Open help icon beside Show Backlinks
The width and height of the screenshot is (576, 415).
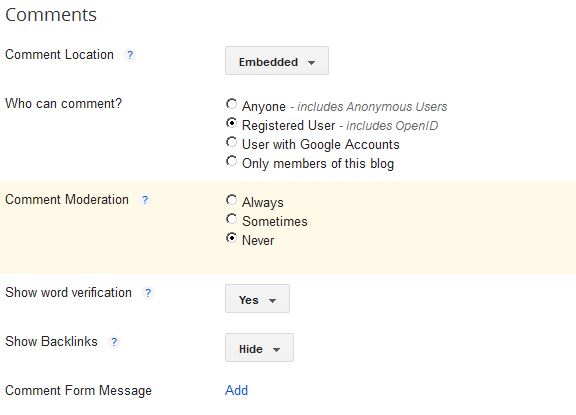114,342
